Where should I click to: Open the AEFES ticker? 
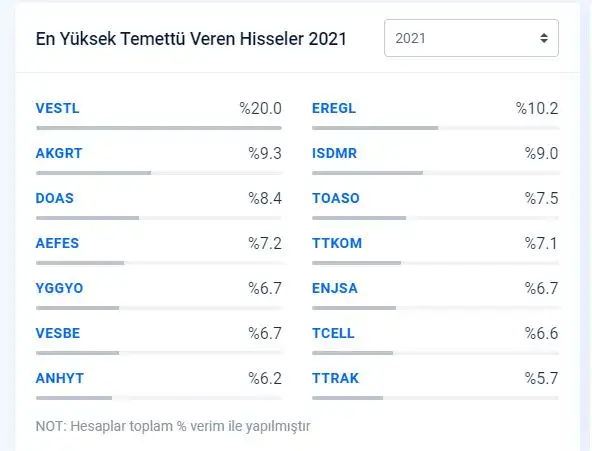57,243
